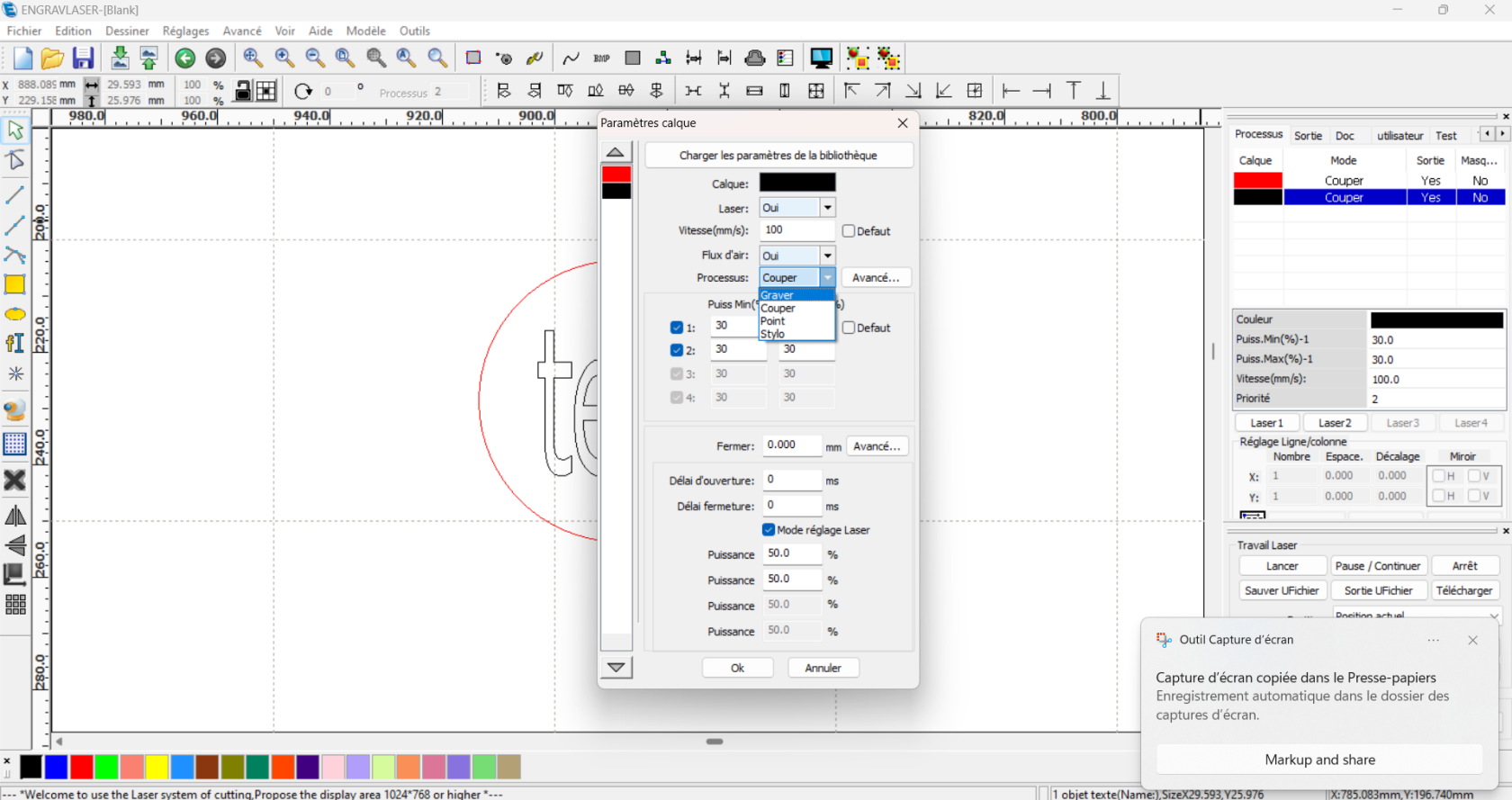The width and height of the screenshot is (1512, 800).
Task: Click the Lancer button in Travail Laser
Action: tap(1282, 566)
